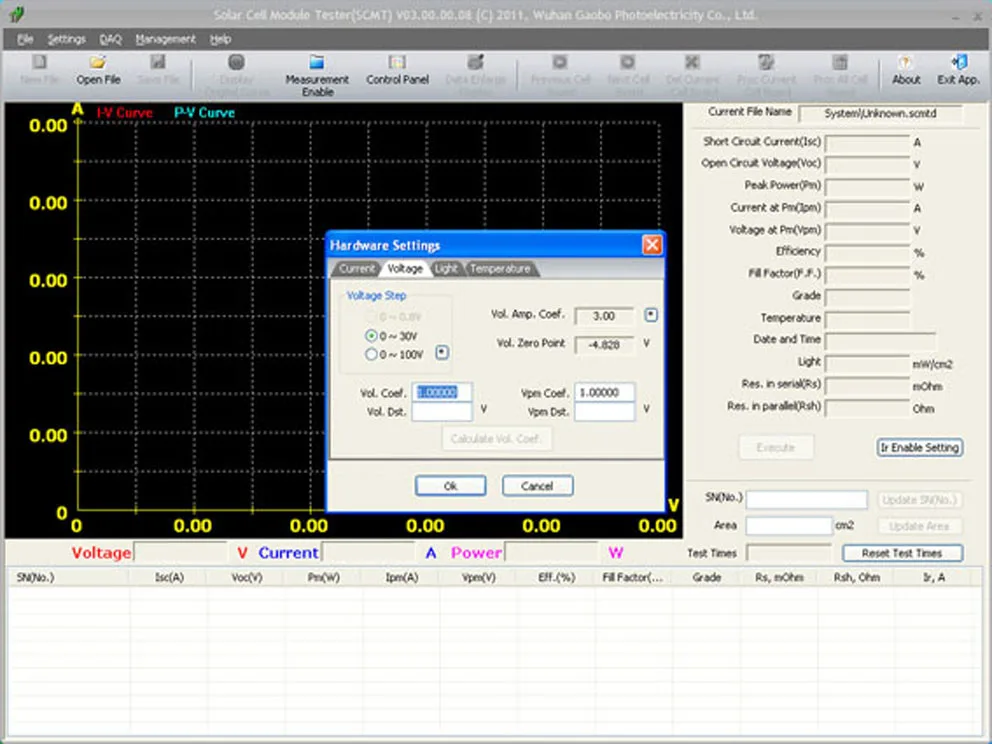Image resolution: width=992 pixels, height=744 pixels.
Task: Select the 0 ~ 30V voltage step
Action: (x=372, y=335)
